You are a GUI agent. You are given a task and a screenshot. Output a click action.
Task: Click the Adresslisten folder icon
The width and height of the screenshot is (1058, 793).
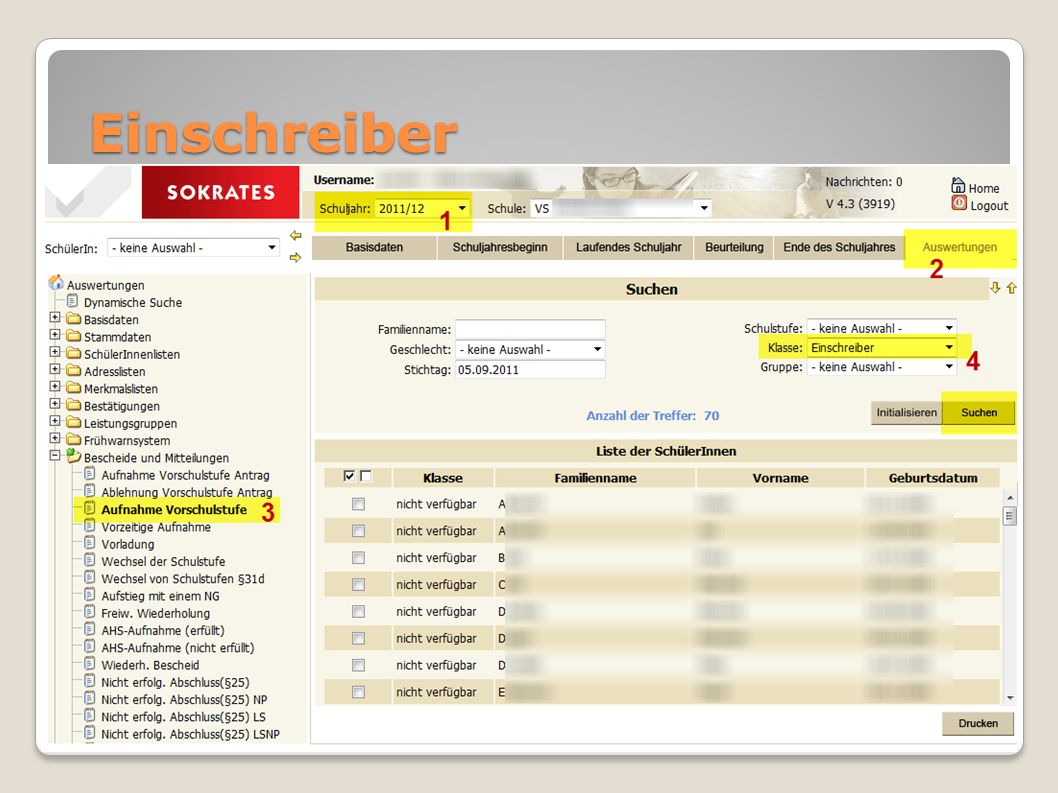(73, 370)
